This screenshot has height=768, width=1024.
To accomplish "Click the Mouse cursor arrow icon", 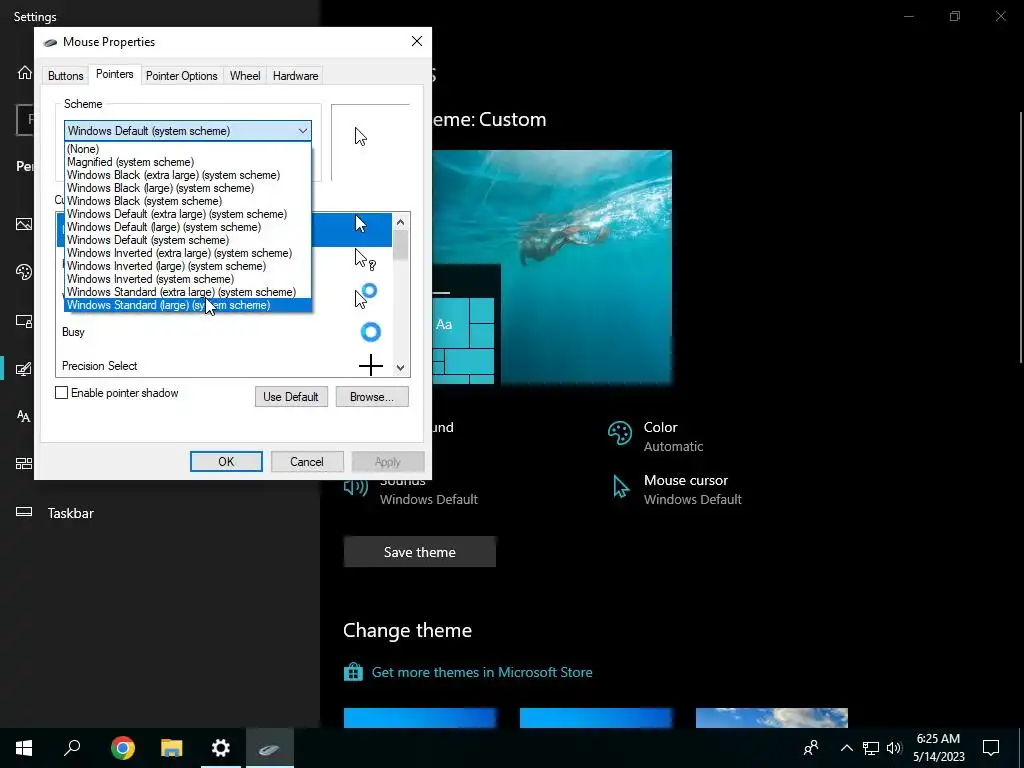I will coord(620,486).
